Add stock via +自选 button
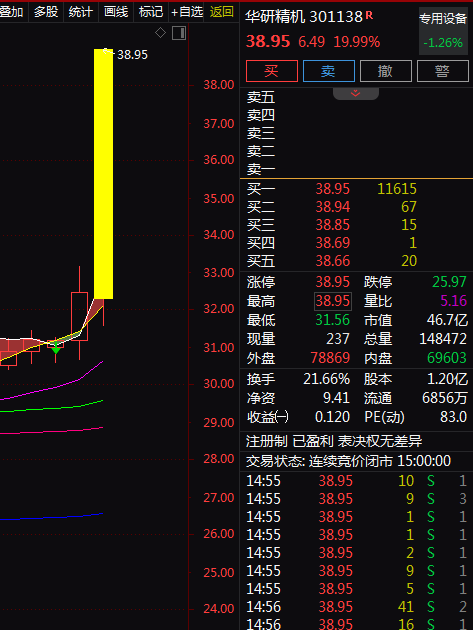 [x=187, y=12]
